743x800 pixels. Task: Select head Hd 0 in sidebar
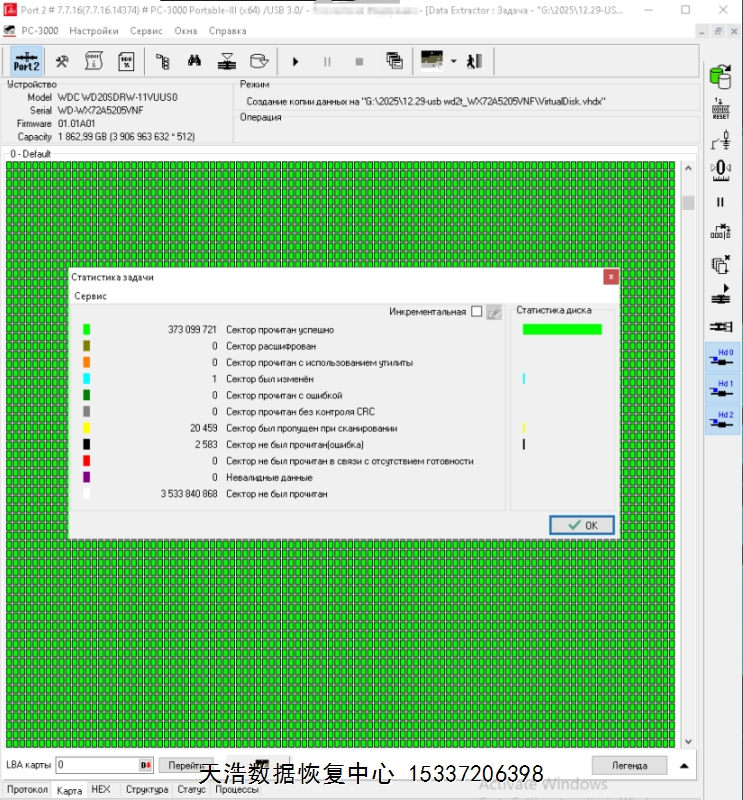[724, 358]
